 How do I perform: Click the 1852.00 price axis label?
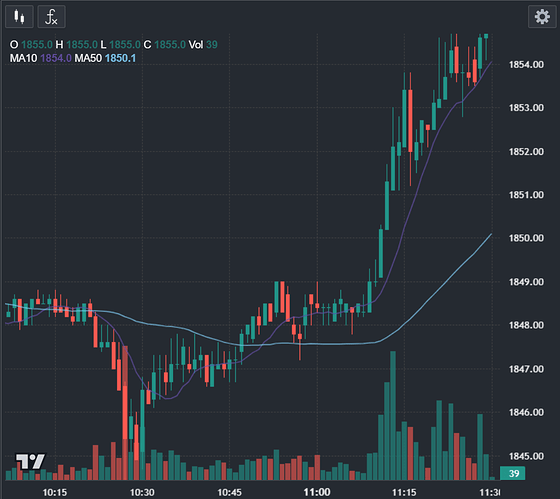pyautogui.click(x=526, y=151)
